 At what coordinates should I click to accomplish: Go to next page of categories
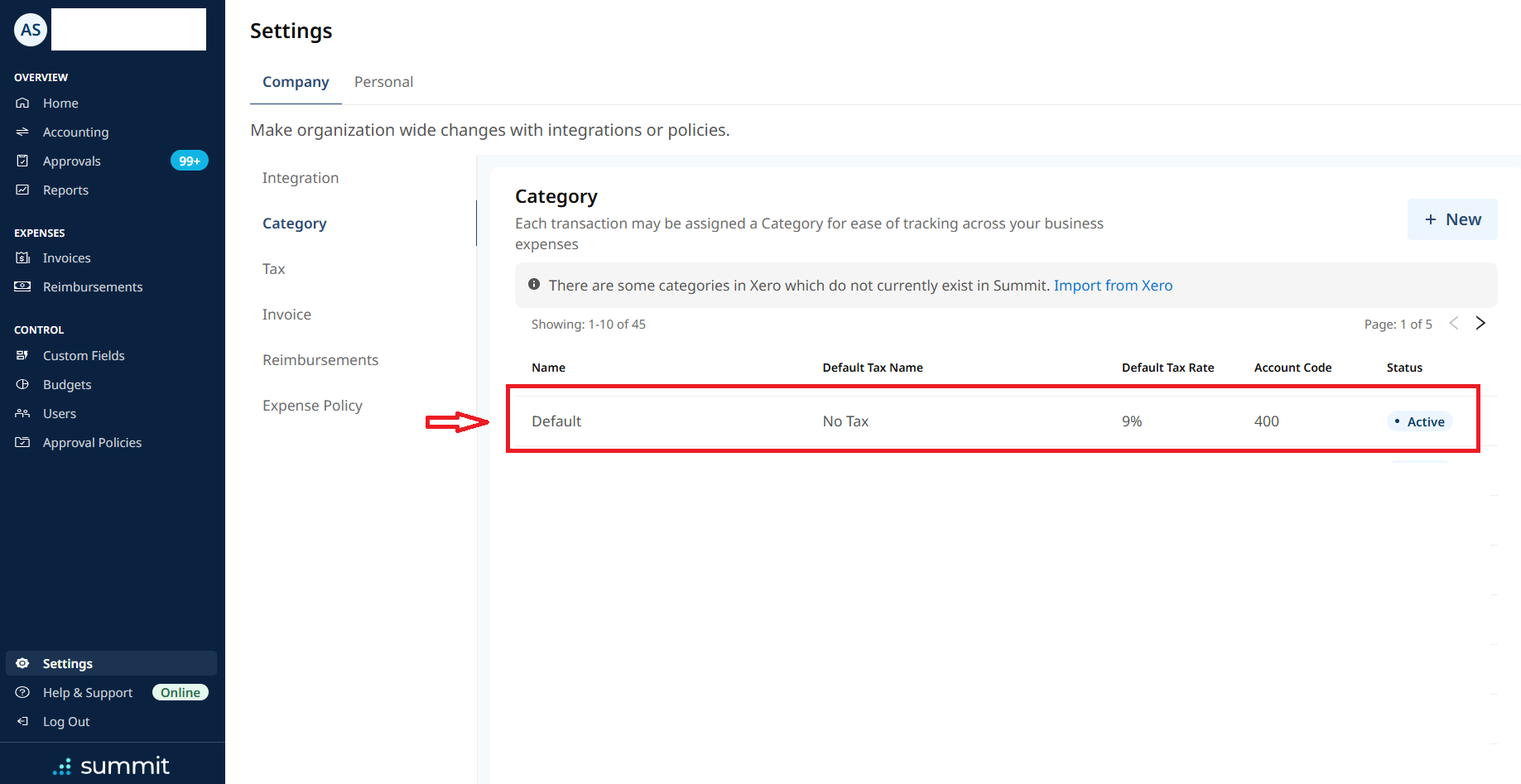coord(1480,324)
